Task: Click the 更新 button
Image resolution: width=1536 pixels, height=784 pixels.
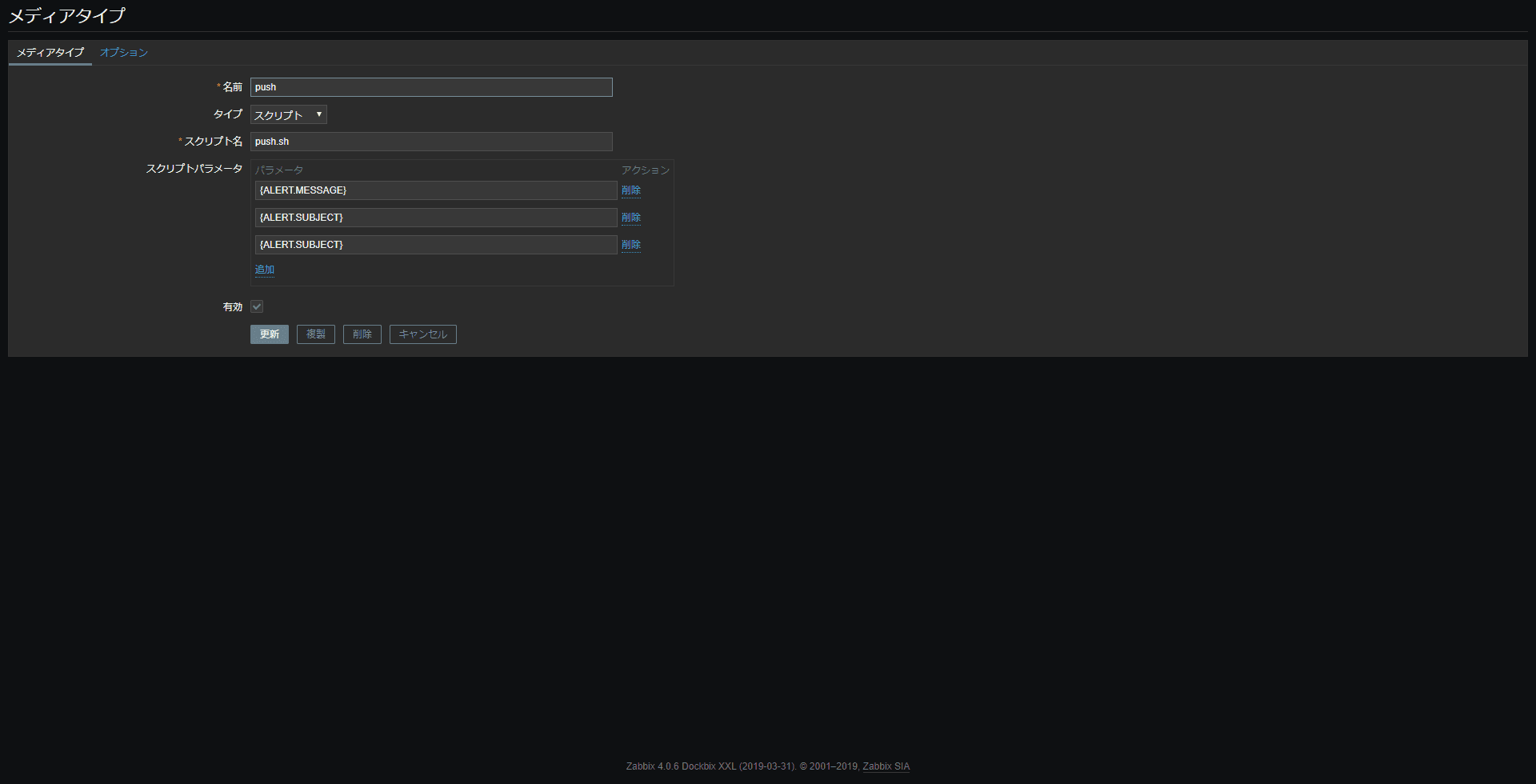Action: [269, 334]
